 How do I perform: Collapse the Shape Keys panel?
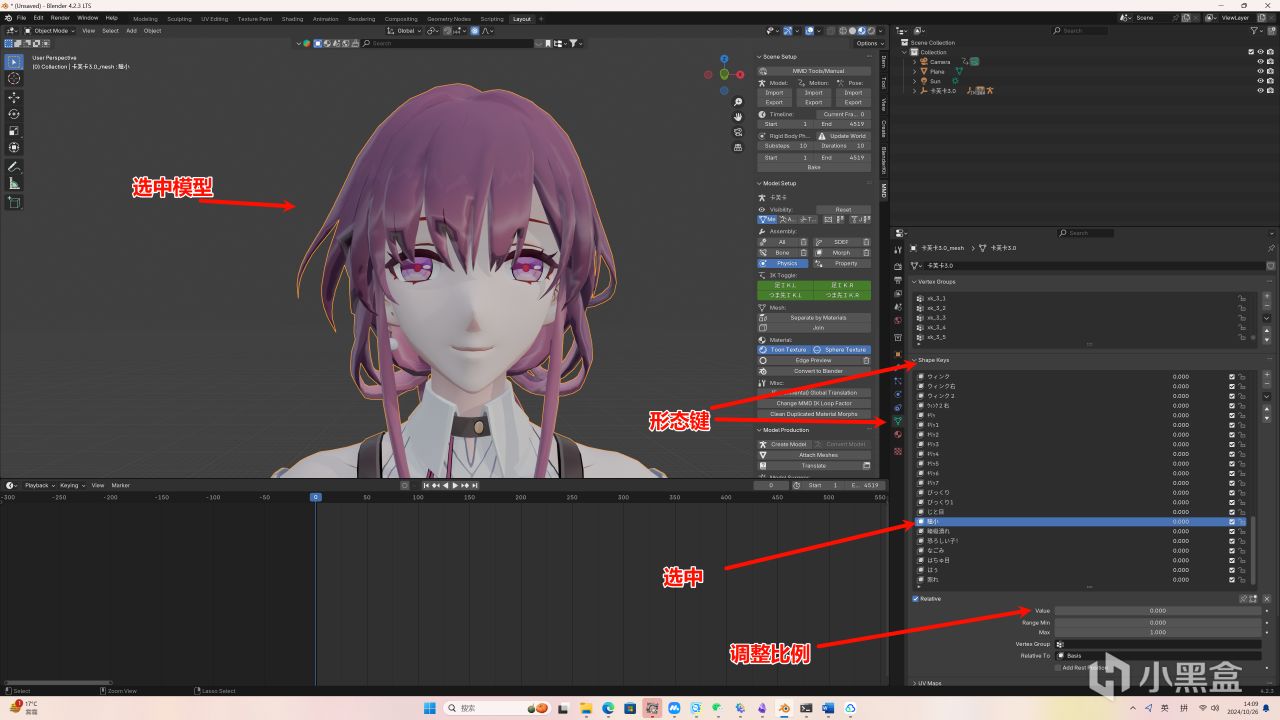[x=914, y=360]
